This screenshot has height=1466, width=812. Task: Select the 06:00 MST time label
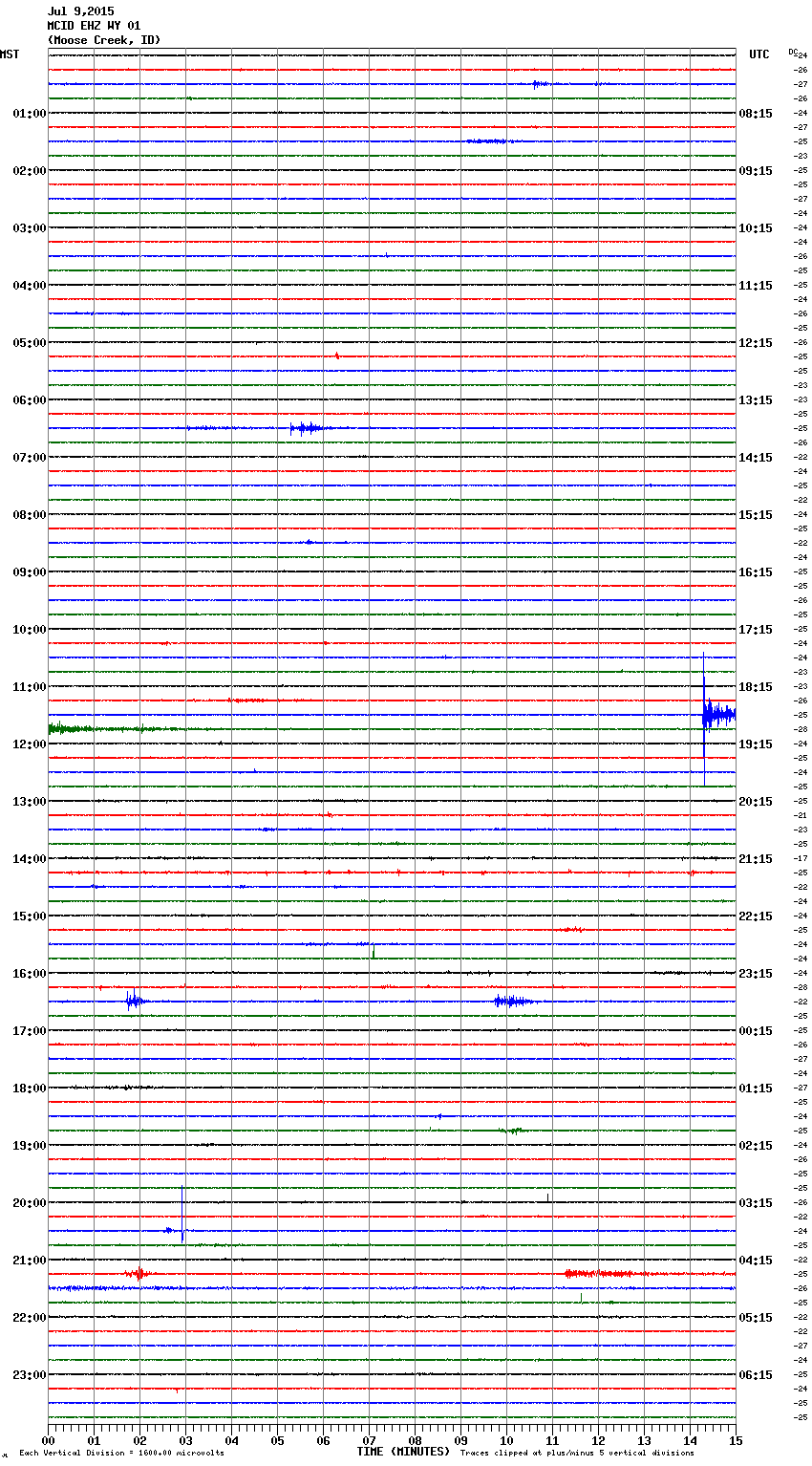pyautogui.click(x=30, y=400)
